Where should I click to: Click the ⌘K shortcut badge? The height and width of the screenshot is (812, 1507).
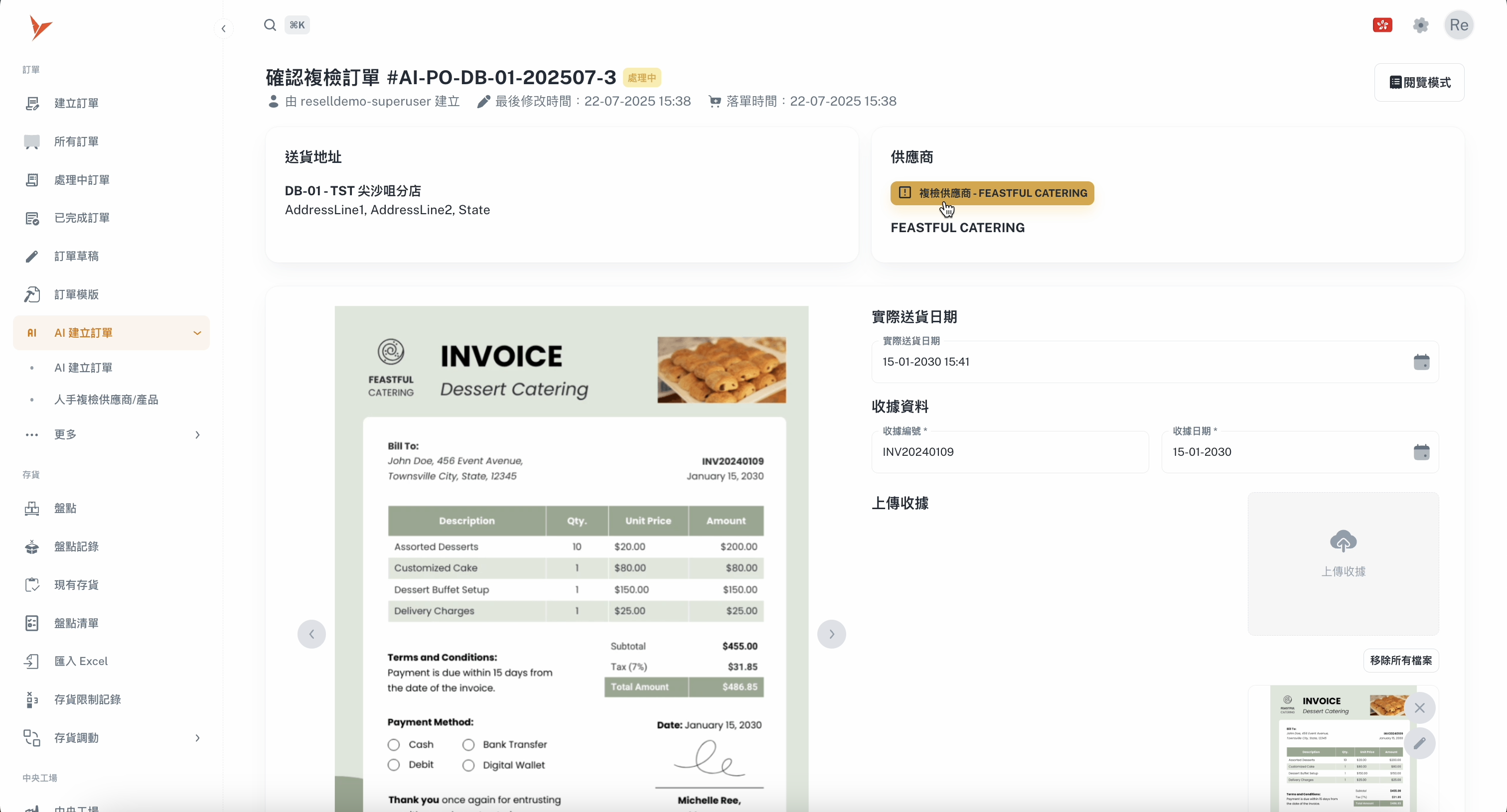297,25
